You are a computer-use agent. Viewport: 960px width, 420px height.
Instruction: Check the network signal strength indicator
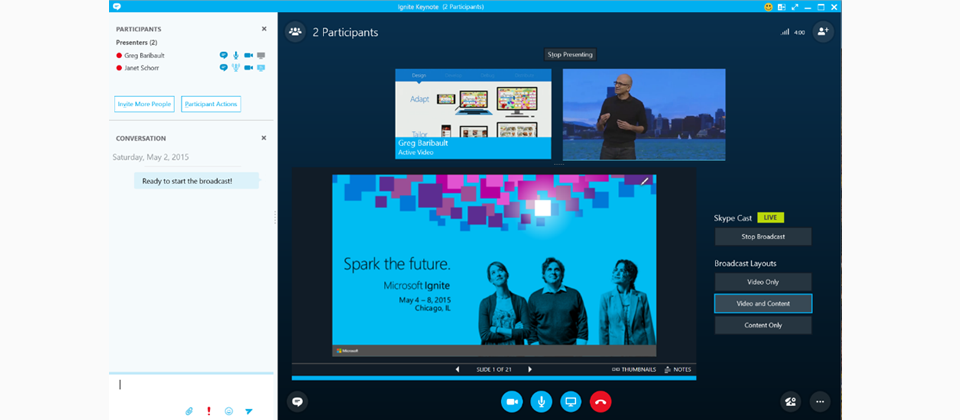tap(785, 32)
